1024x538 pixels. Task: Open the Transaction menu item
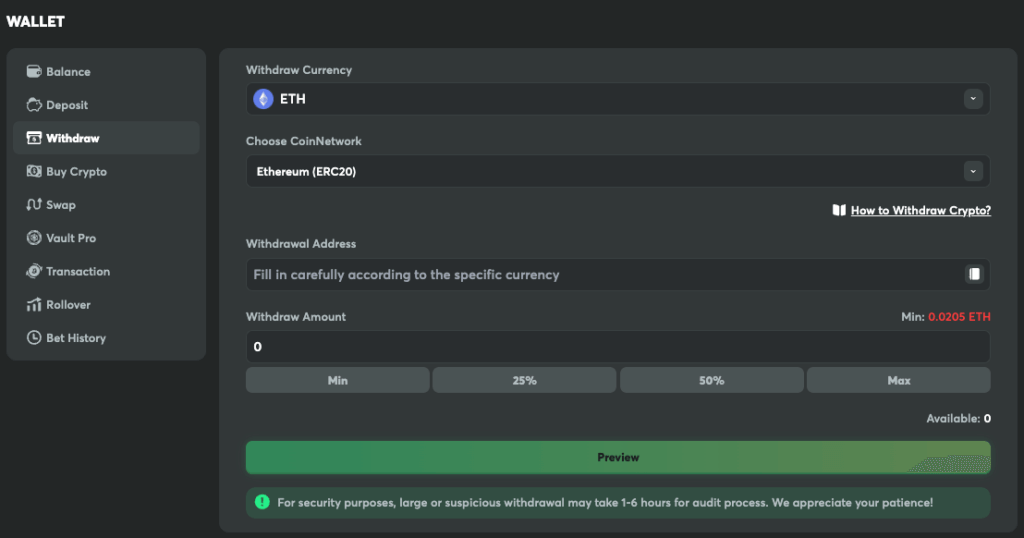(78, 272)
